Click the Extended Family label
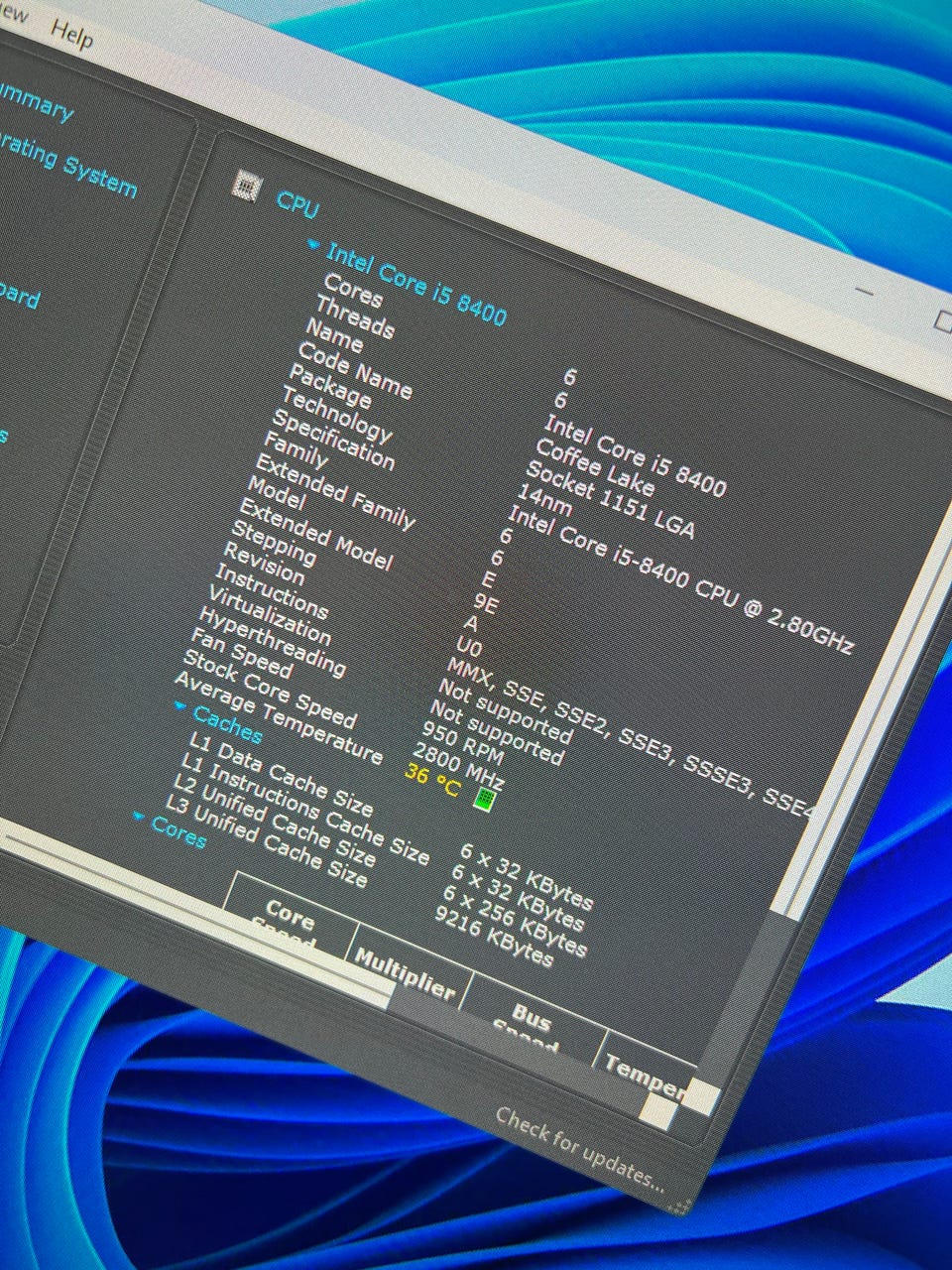 335,491
